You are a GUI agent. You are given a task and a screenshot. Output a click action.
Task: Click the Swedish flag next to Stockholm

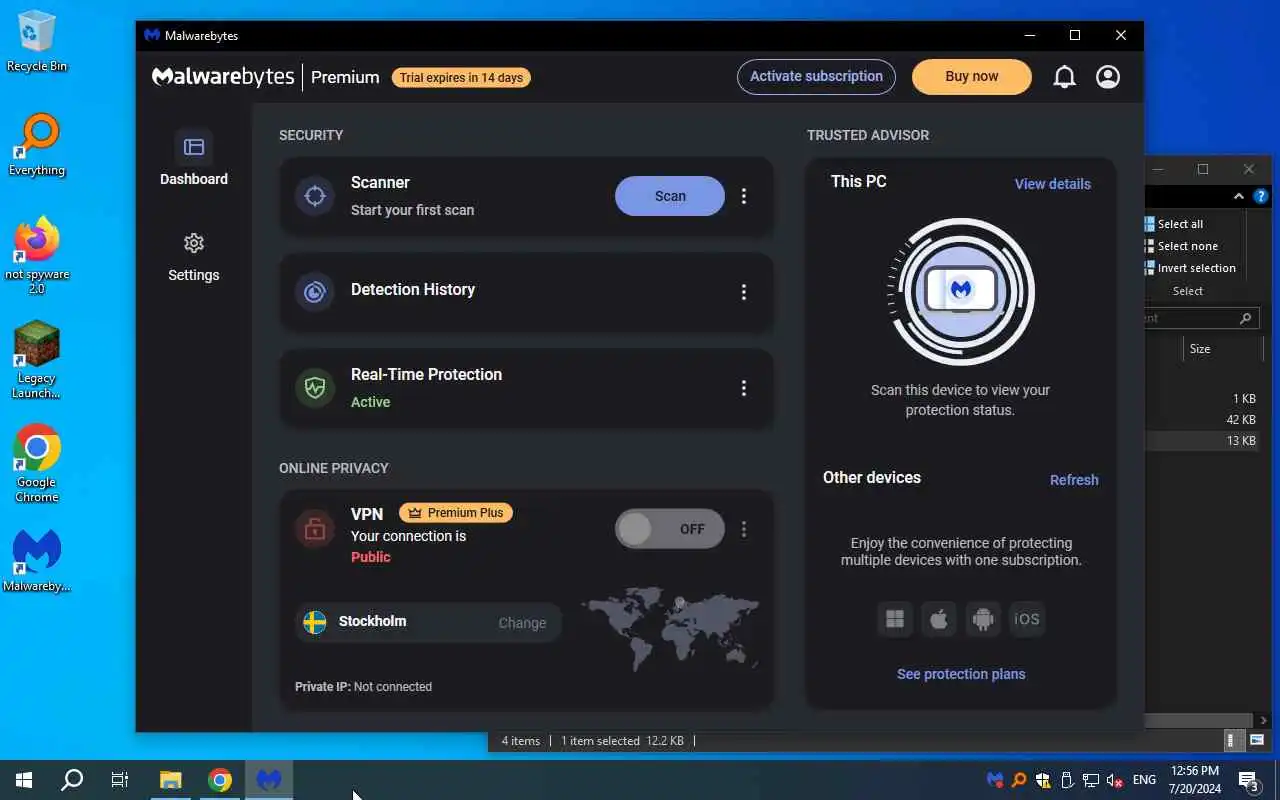pos(315,622)
